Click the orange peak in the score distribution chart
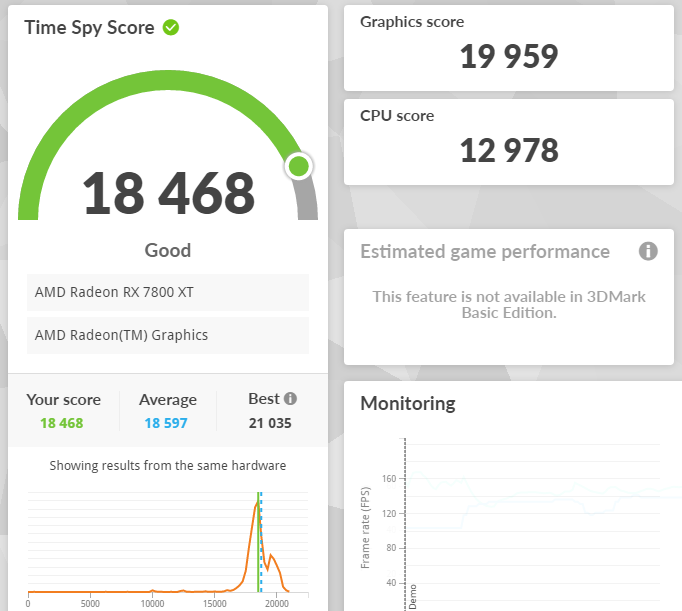Viewport: 682px width, 611px height. pos(257,500)
